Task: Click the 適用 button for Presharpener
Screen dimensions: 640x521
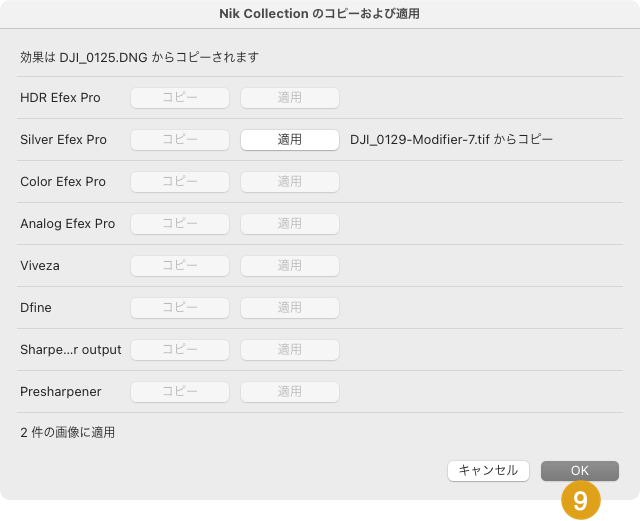Action: click(x=290, y=392)
